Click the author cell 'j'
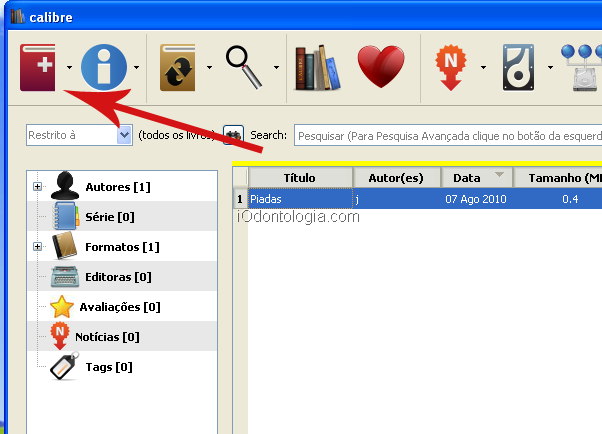 [397, 199]
